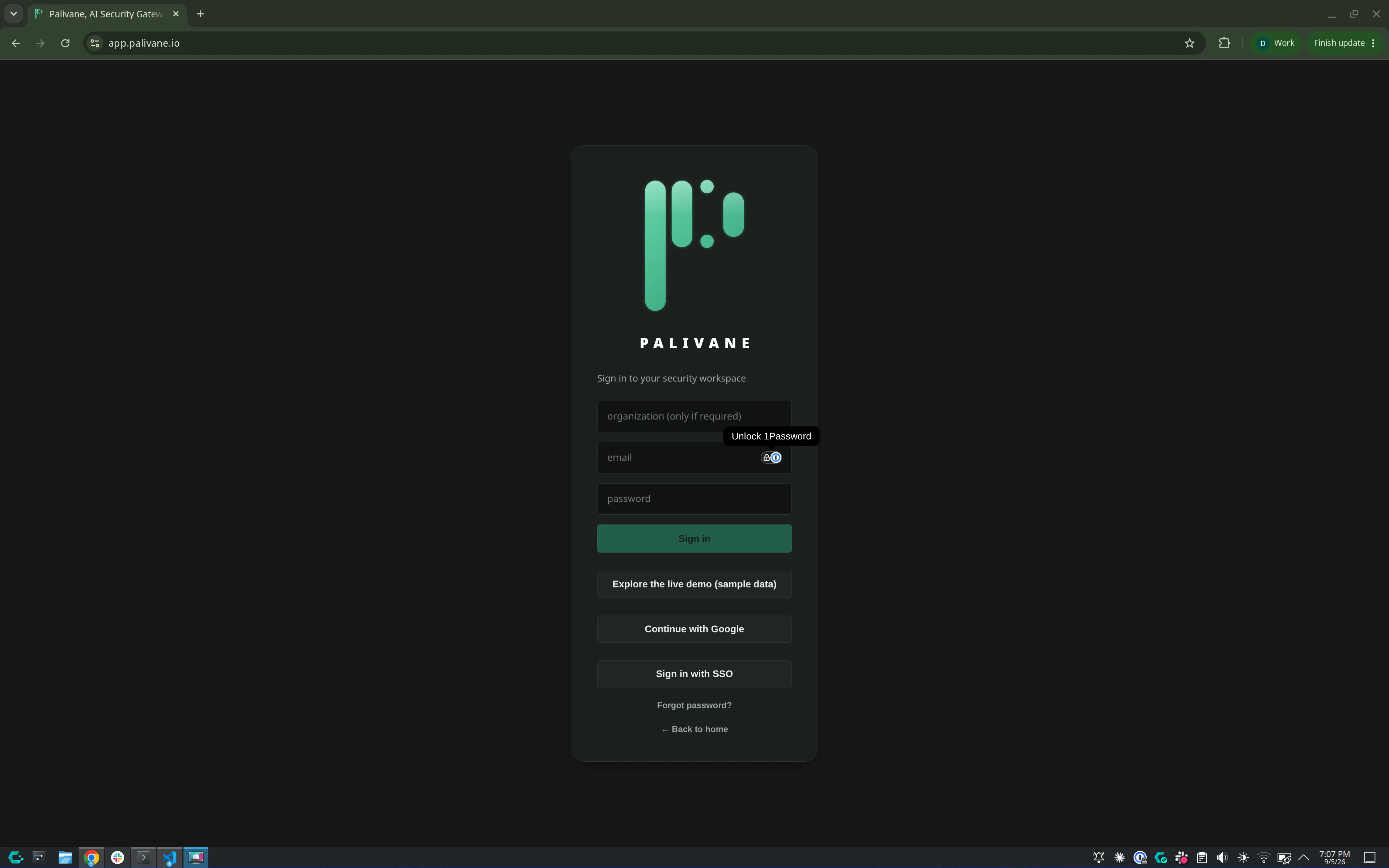1389x868 pixels.
Task: Unlock 1Password from the email field icon
Action: (x=771, y=458)
